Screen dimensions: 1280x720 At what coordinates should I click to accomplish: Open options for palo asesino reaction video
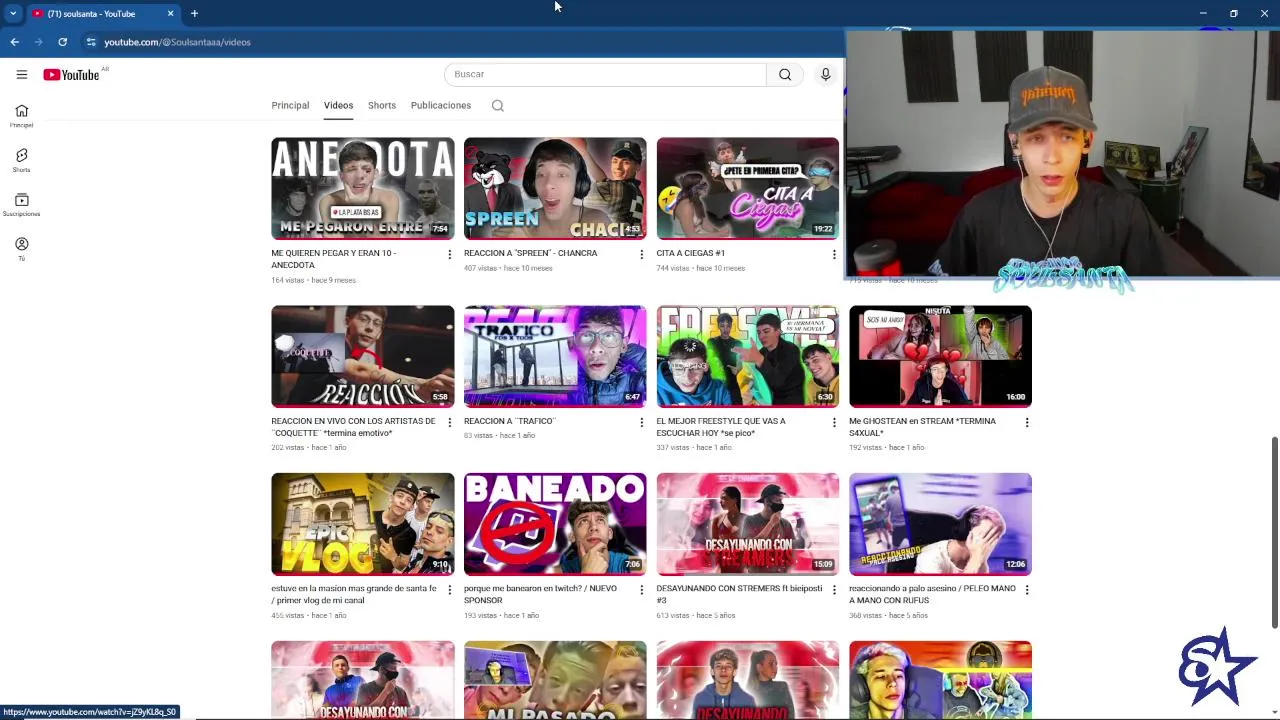[x=1026, y=589]
